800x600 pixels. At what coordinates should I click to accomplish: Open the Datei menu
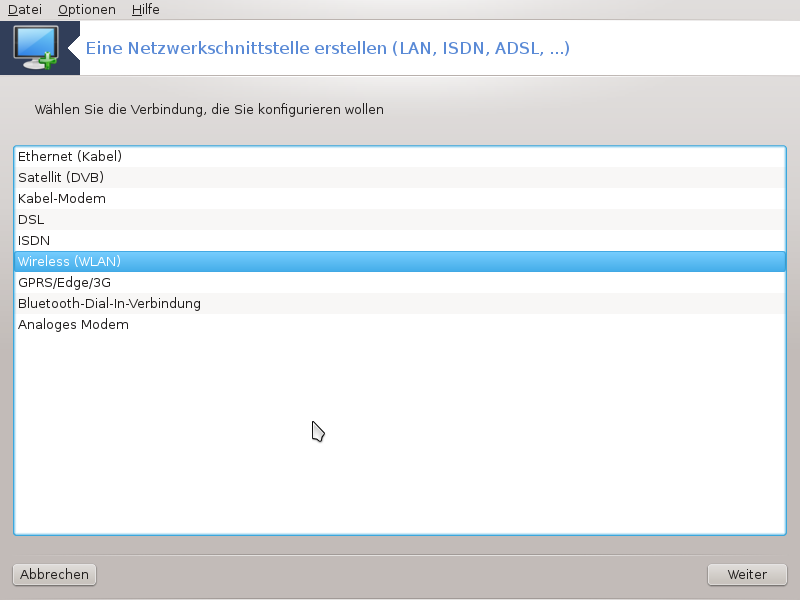(x=25, y=10)
